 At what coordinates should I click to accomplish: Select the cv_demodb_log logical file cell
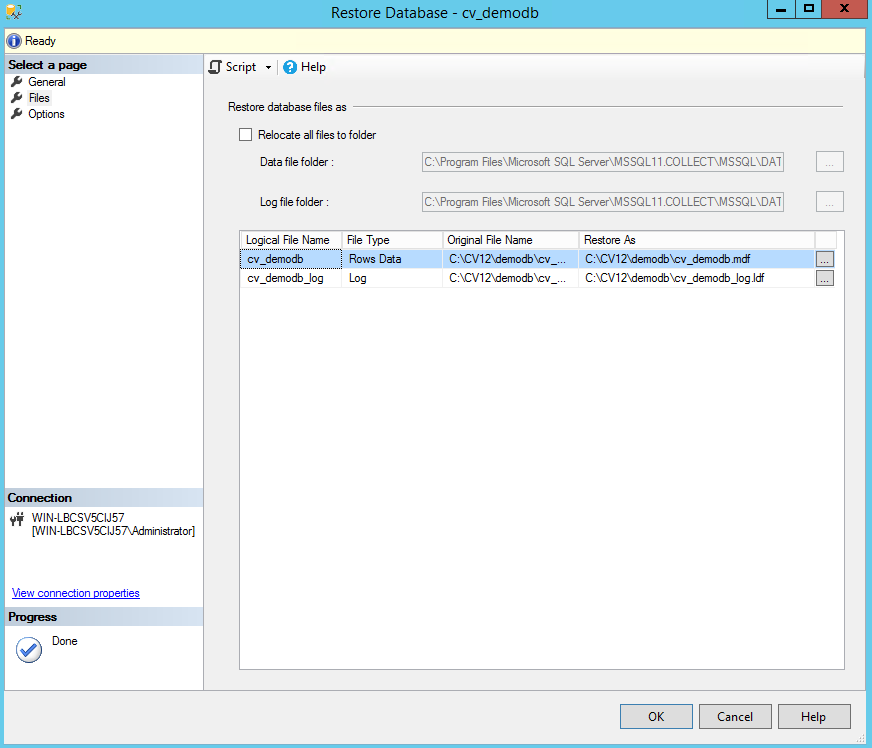point(291,278)
